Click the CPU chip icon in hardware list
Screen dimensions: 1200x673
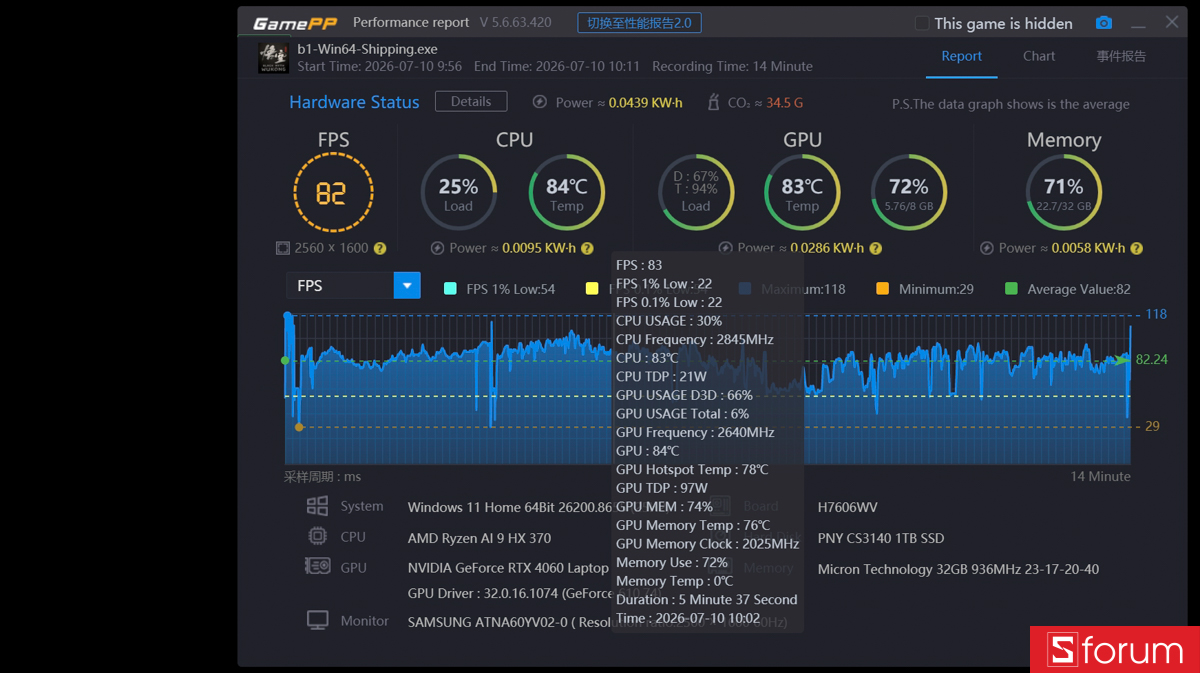pyautogui.click(x=317, y=536)
